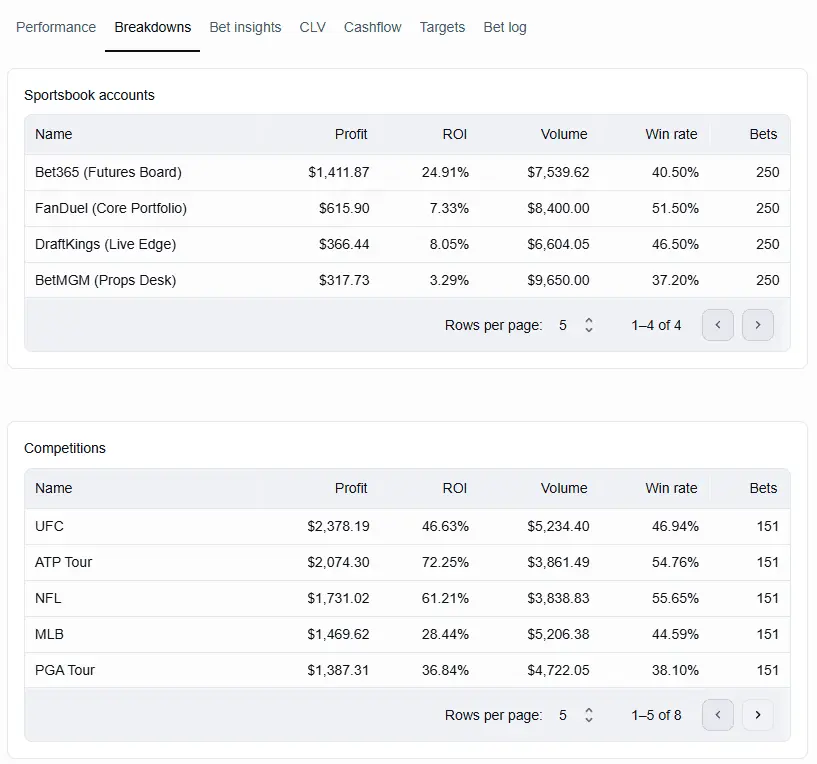
Task: Sort Sportsbook accounts by Volume column
Action: click(x=564, y=134)
